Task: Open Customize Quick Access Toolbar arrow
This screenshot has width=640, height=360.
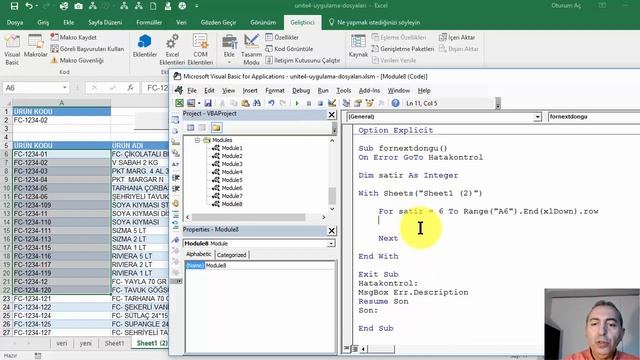Action: tap(197, 6)
